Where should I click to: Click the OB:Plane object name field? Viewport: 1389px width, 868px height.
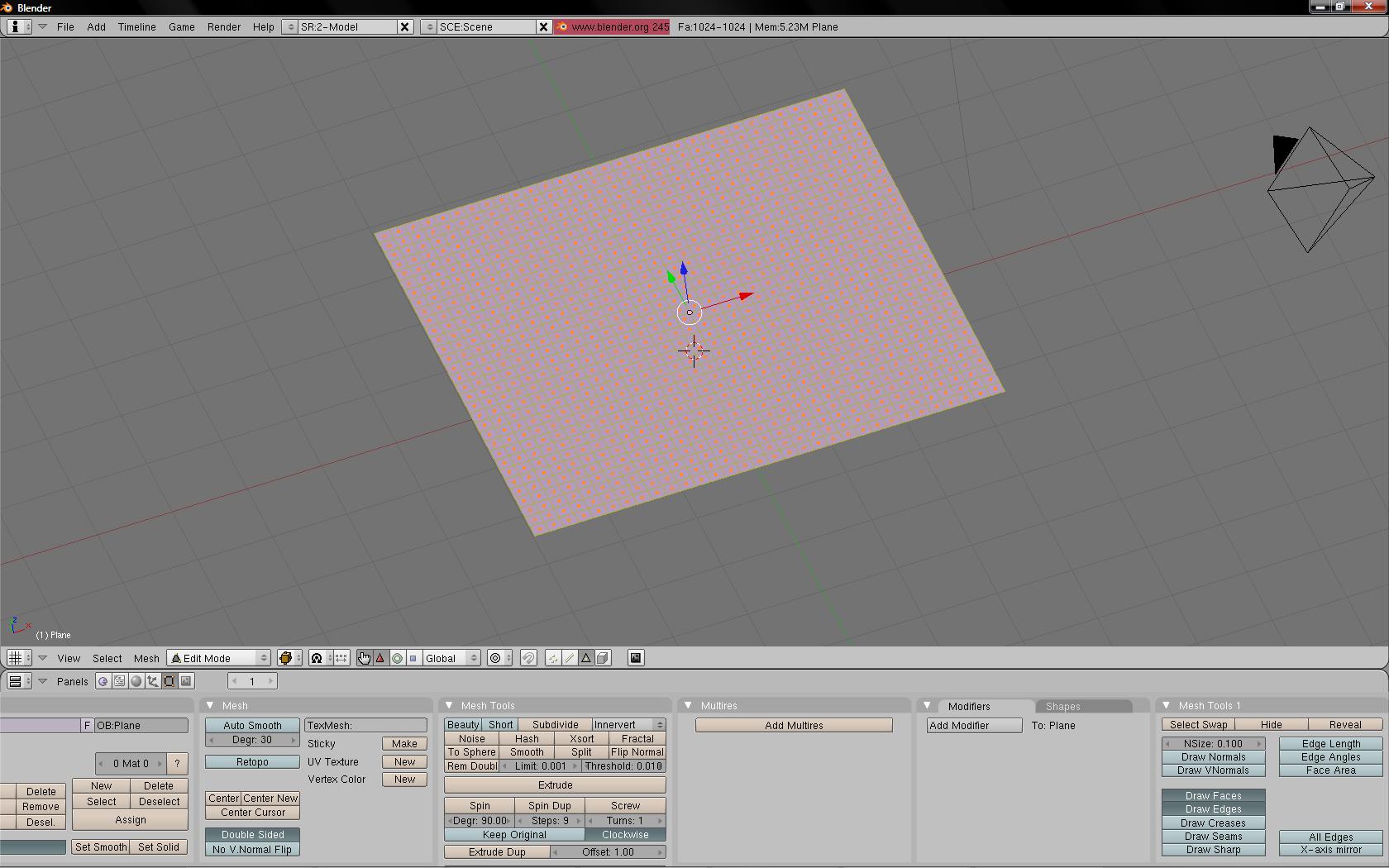point(141,725)
